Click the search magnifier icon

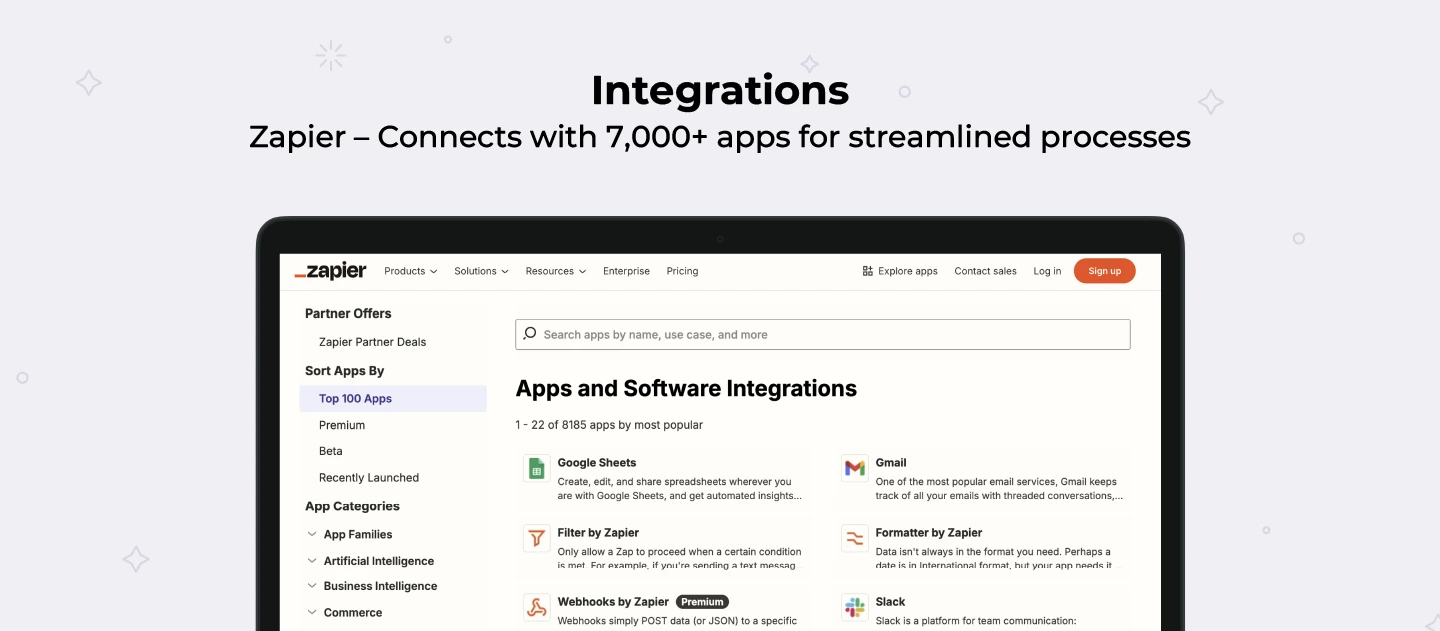pos(530,333)
